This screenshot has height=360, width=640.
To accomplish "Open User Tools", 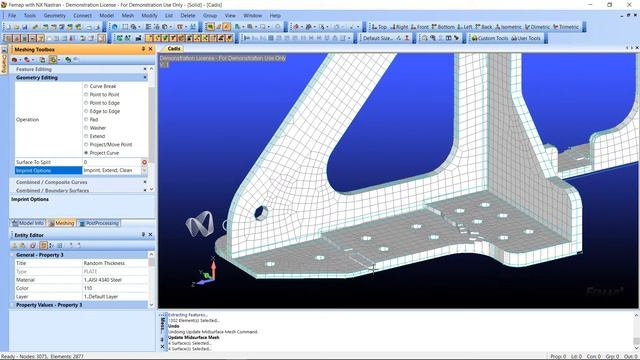I will click(x=525, y=38).
